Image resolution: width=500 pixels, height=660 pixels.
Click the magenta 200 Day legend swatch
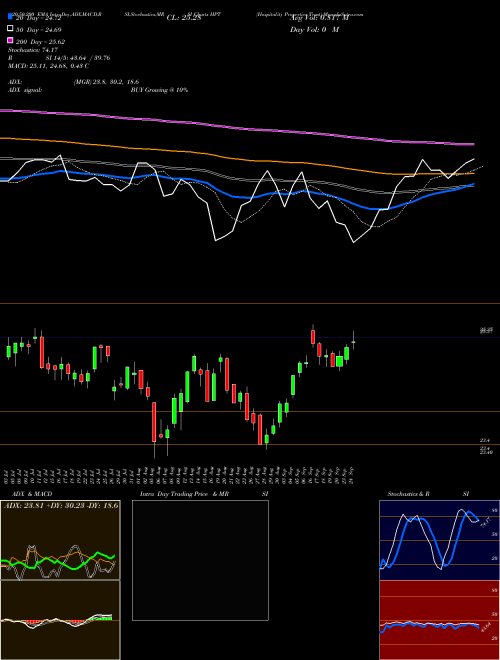(x=11, y=40)
